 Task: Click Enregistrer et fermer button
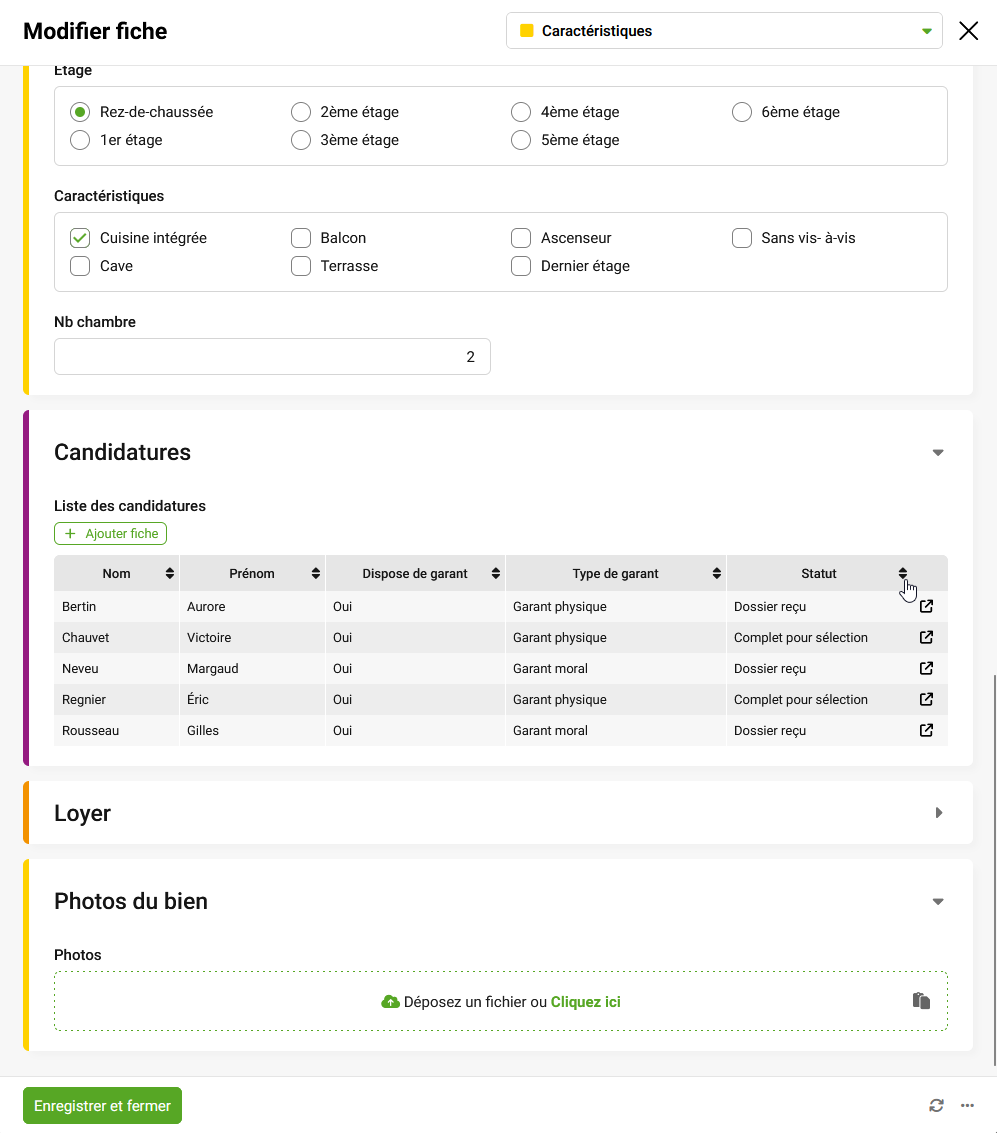pyautogui.click(x=103, y=1106)
